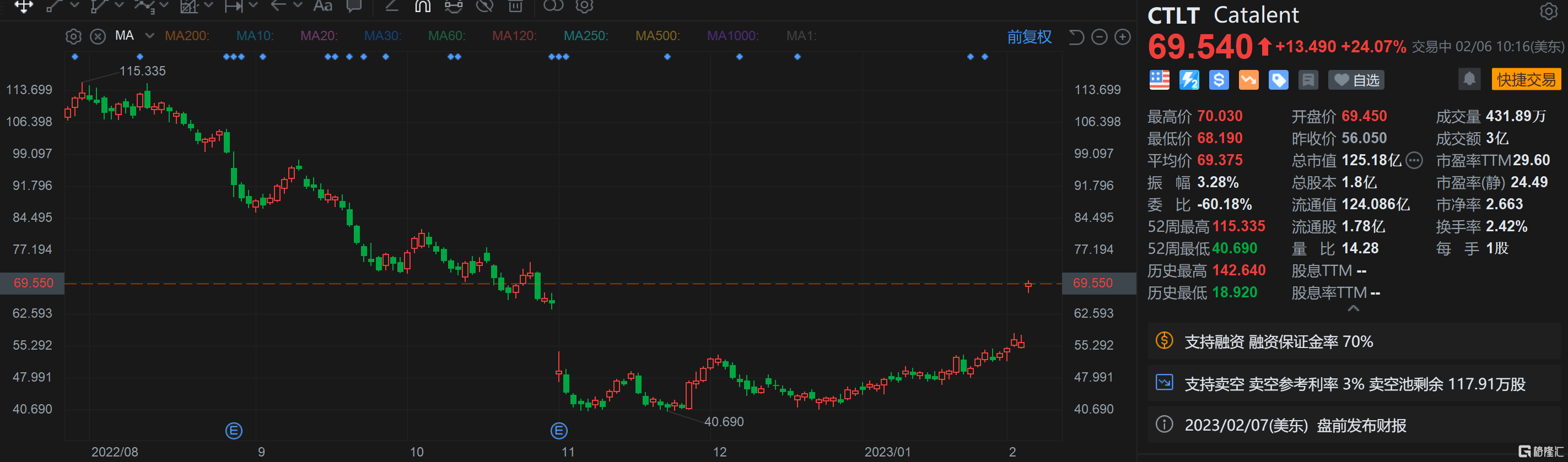Toggle drawings visibility with eye-slash icon
1568x462 pixels.
484,6
